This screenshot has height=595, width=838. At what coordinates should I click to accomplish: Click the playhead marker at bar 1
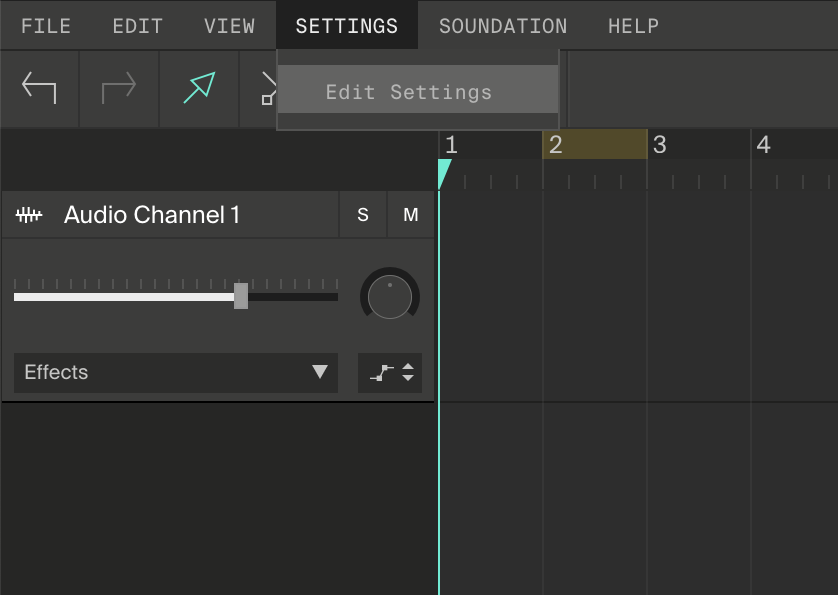click(x=440, y=172)
